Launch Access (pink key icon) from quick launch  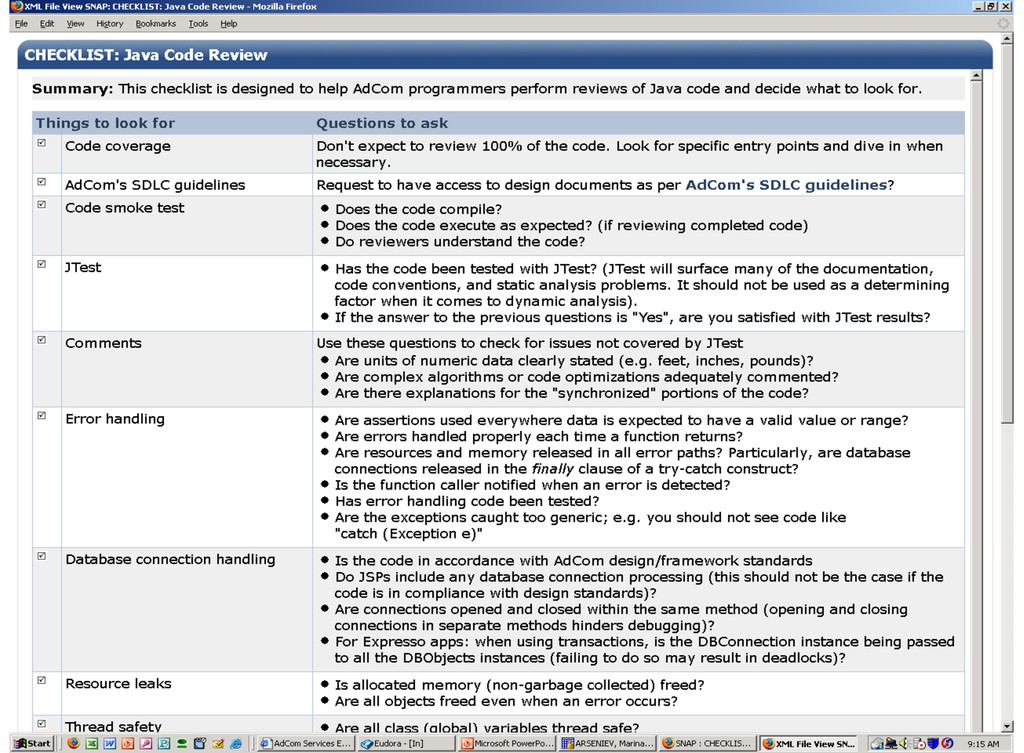click(x=146, y=743)
